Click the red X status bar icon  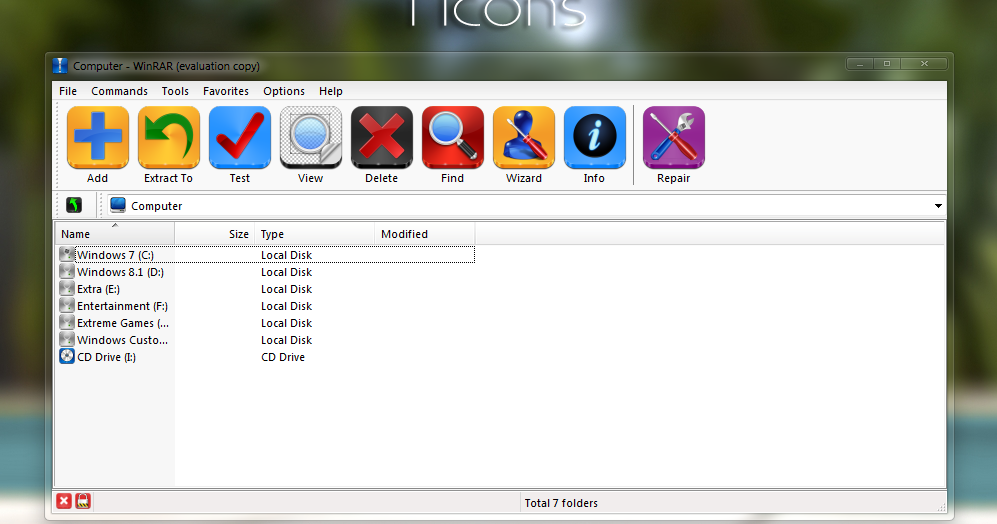click(64, 501)
